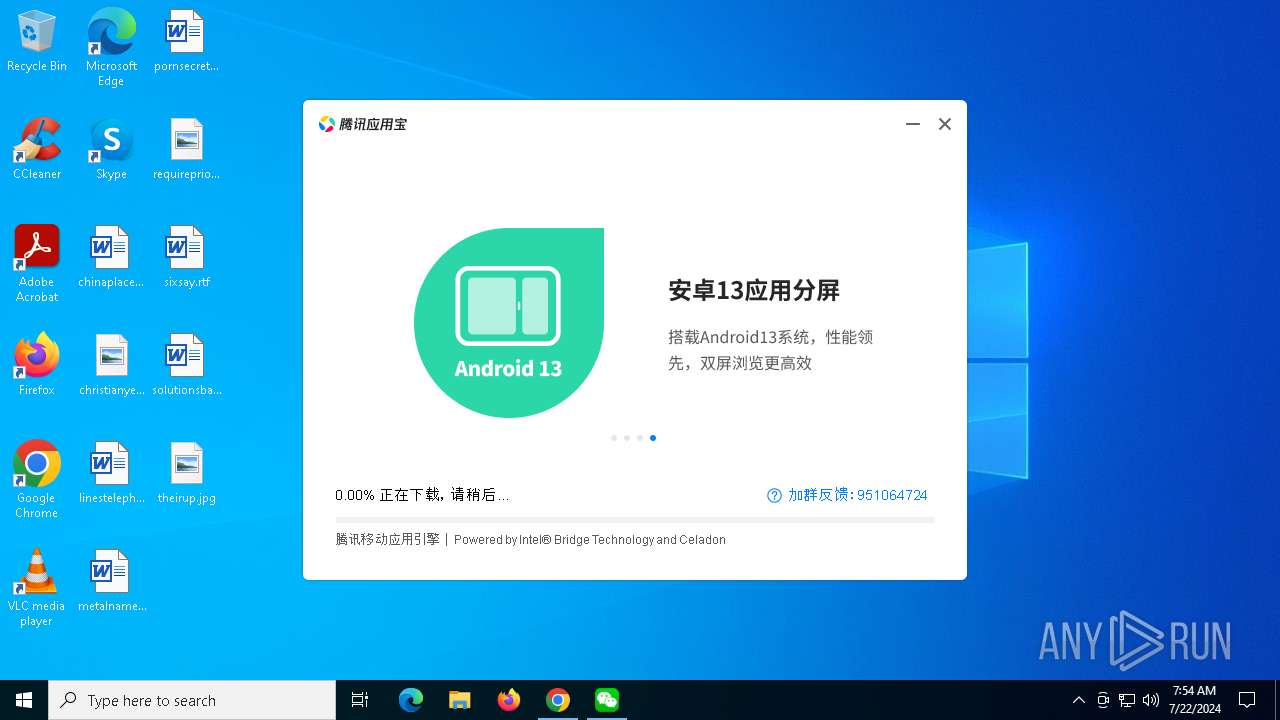1280x720 pixels.
Task: Click the 0.00% 正在下载 status text
Action: (422, 495)
